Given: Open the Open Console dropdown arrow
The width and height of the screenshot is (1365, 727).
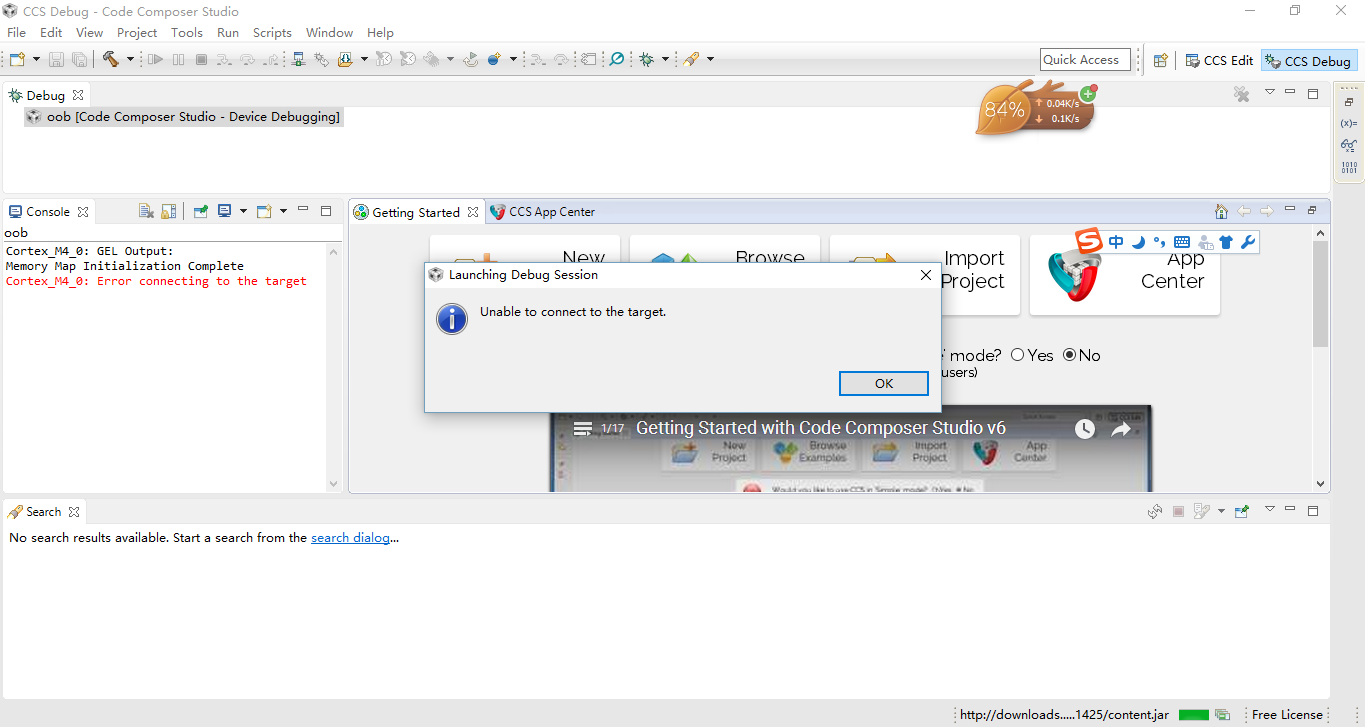Looking at the screenshot, I should (283, 211).
